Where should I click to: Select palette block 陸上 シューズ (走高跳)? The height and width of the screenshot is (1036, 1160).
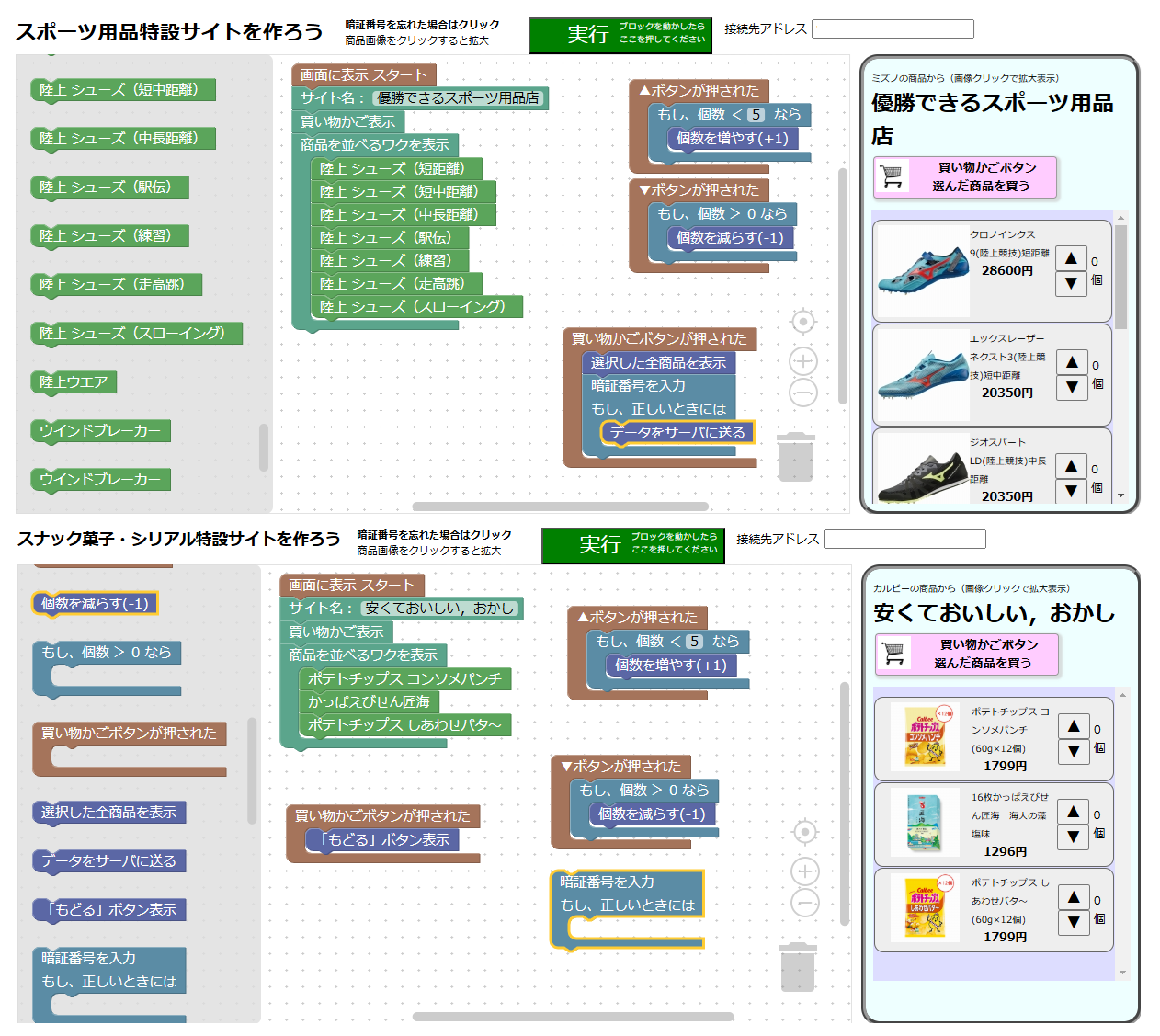(116, 285)
